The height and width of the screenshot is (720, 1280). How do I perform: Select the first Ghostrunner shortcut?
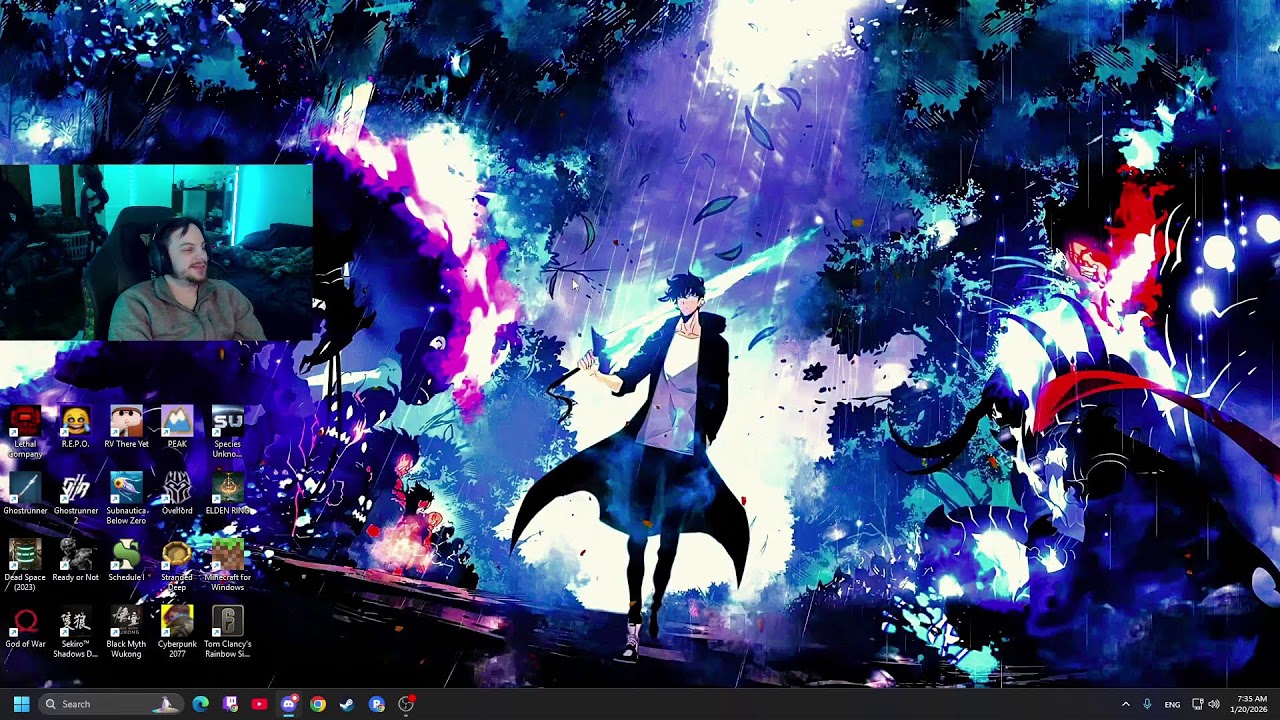pos(25,495)
